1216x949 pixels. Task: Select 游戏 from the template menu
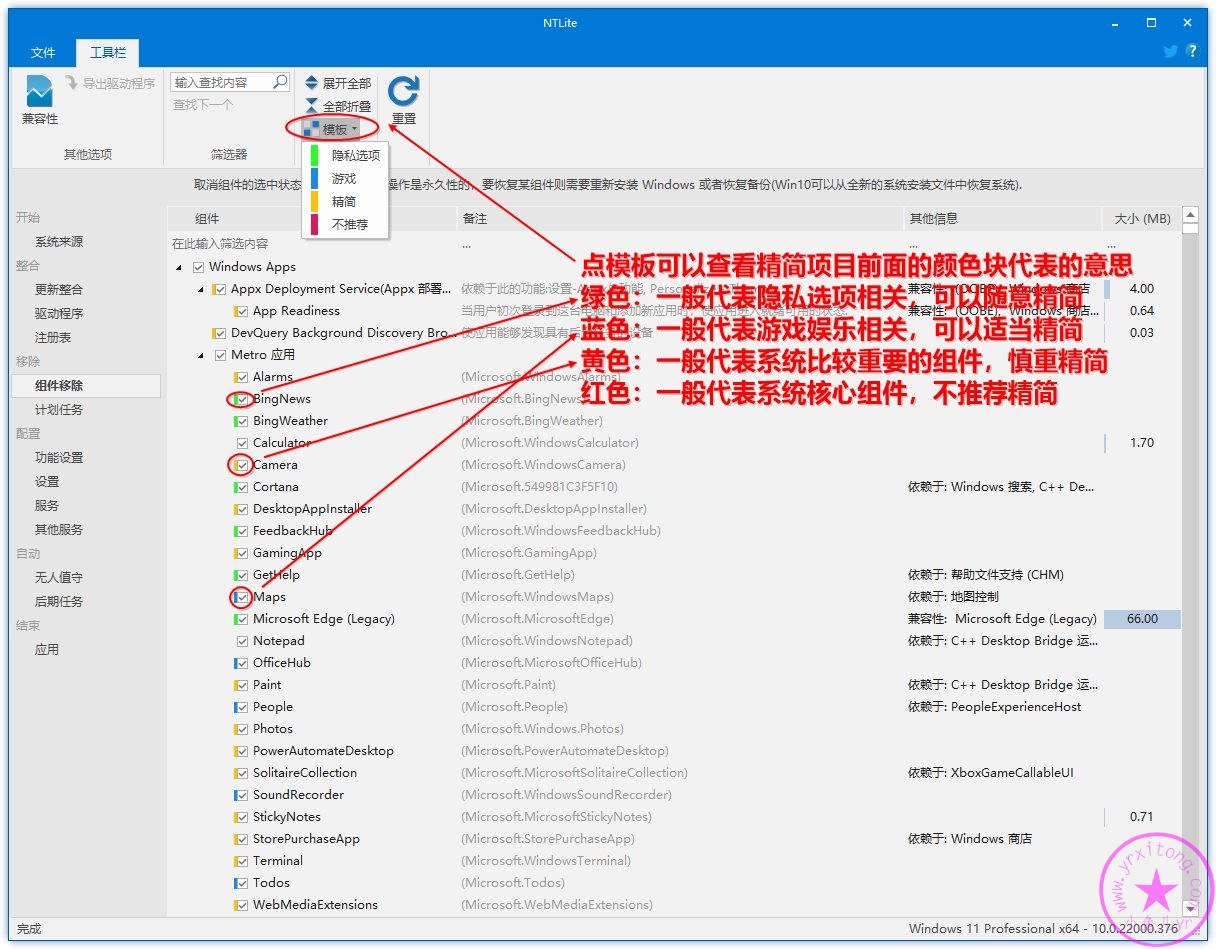pos(345,178)
